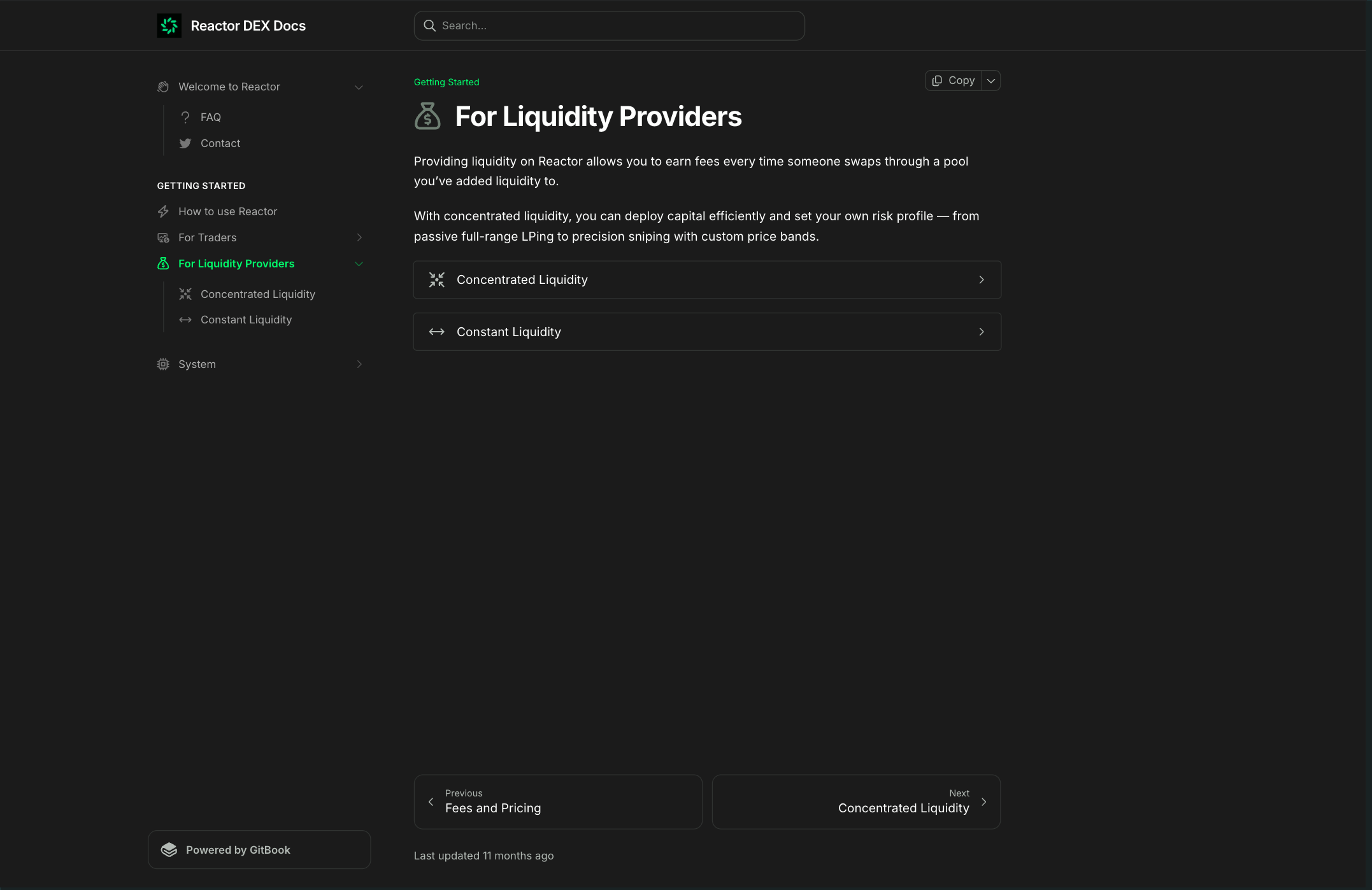Collapse the Welcome to Reactor section chevron
Image resolution: width=1372 pixels, height=890 pixels.
[359, 87]
